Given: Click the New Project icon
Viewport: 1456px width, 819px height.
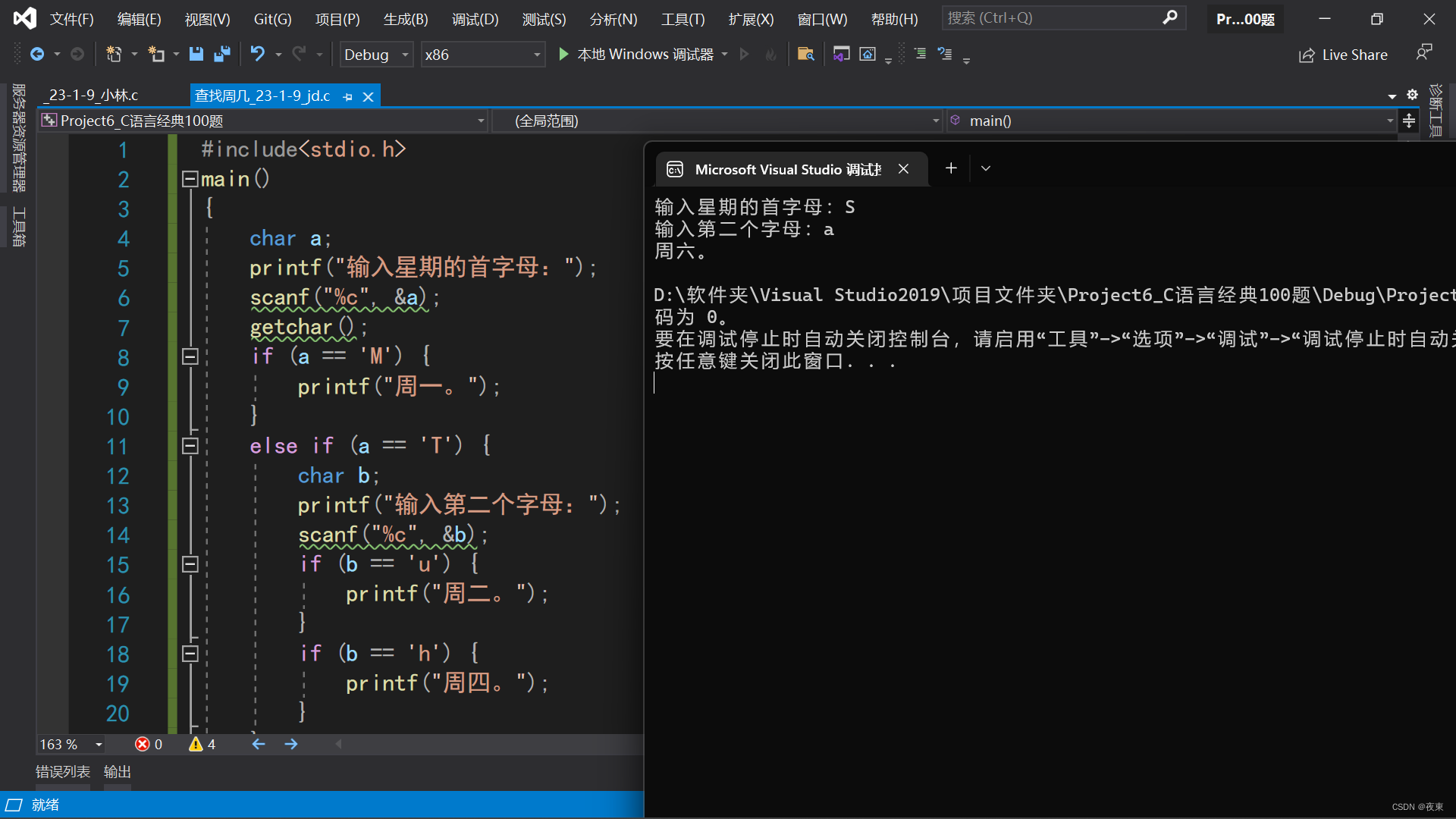Looking at the screenshot, I should click(114, 54).
